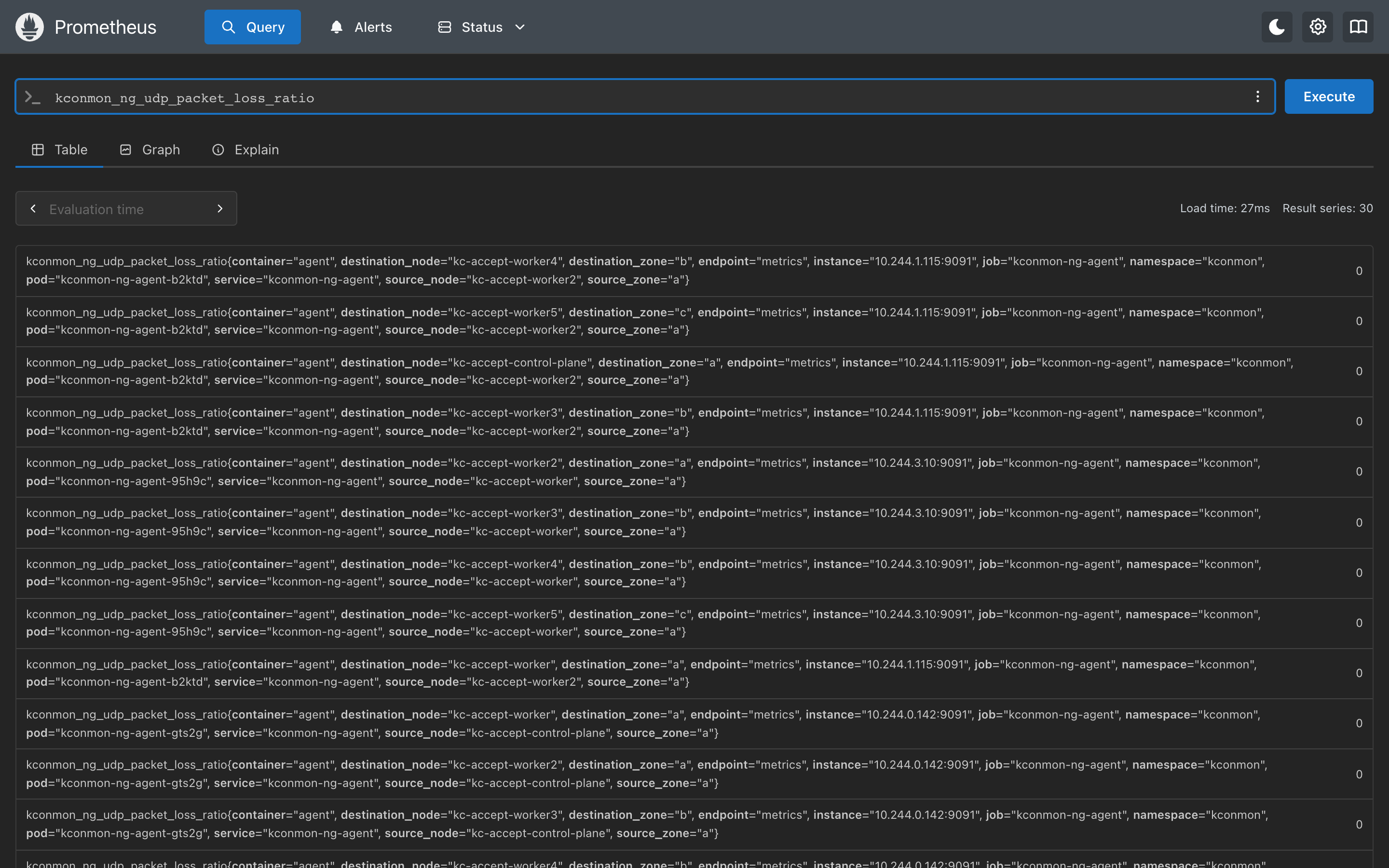
Task: Click the Load time: 27ms text
Action: 1225,208
